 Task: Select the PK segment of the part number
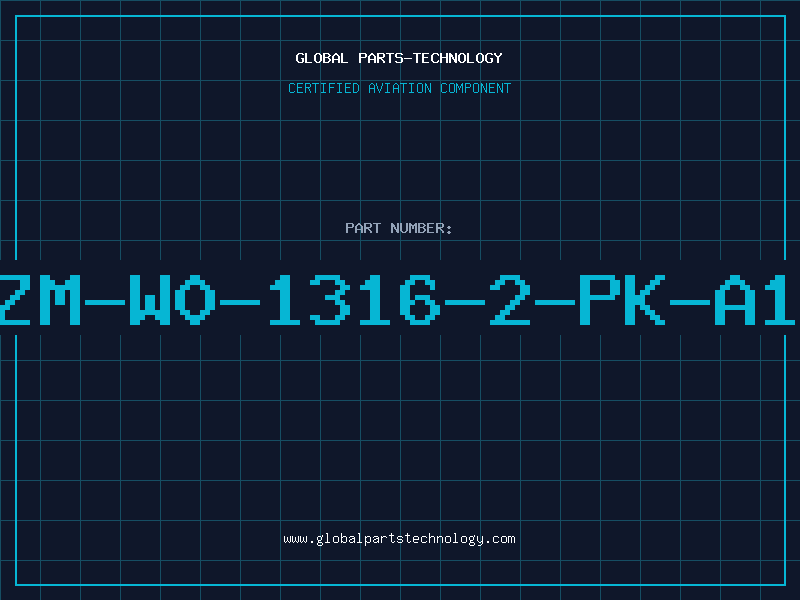pos(623,300)
